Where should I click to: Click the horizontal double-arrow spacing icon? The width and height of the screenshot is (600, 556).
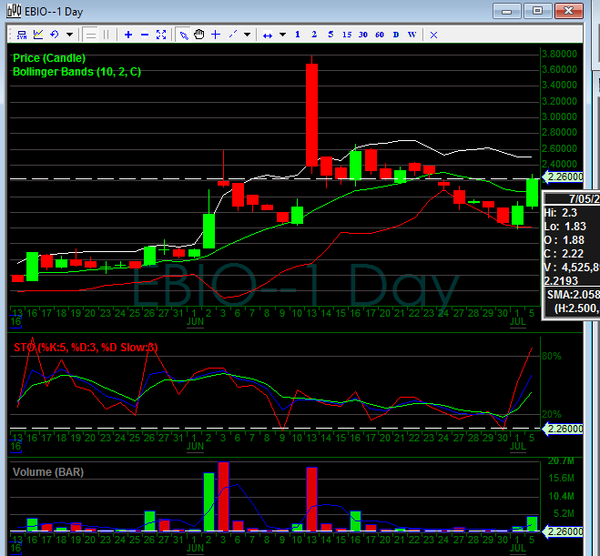point(267,35)
